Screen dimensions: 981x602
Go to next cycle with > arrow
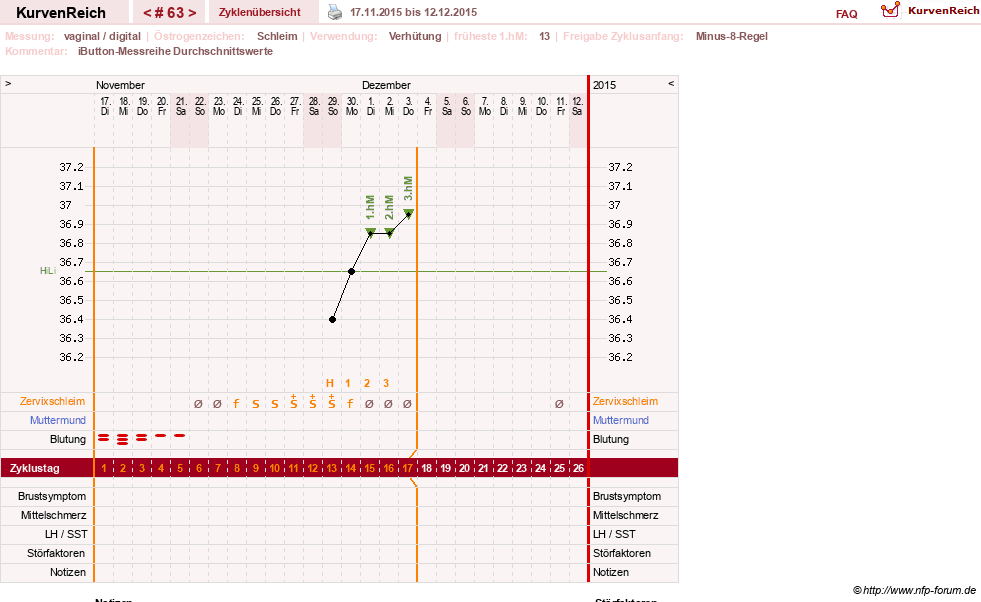(193, 13)
